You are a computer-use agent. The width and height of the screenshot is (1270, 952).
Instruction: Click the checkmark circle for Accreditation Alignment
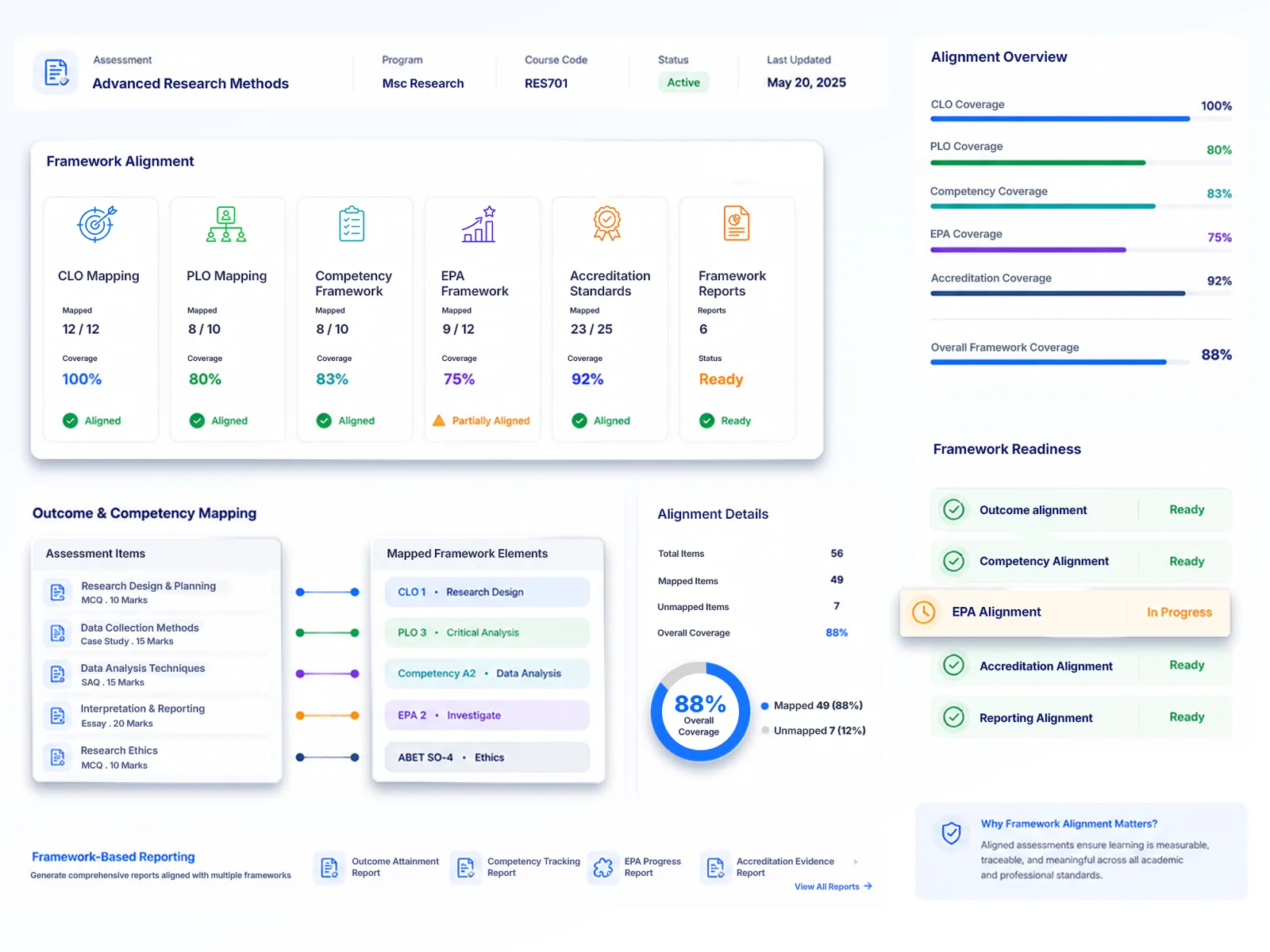pos(954,665)
